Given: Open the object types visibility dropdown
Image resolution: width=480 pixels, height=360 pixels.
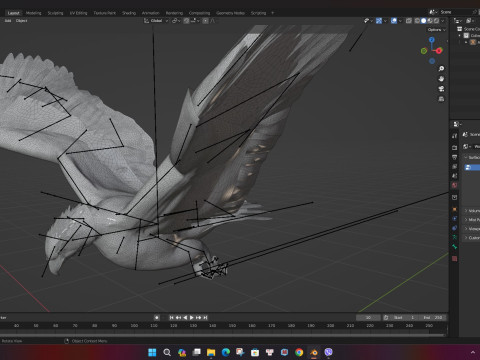Looking at the screenshot, I should [x=368, y=21].
